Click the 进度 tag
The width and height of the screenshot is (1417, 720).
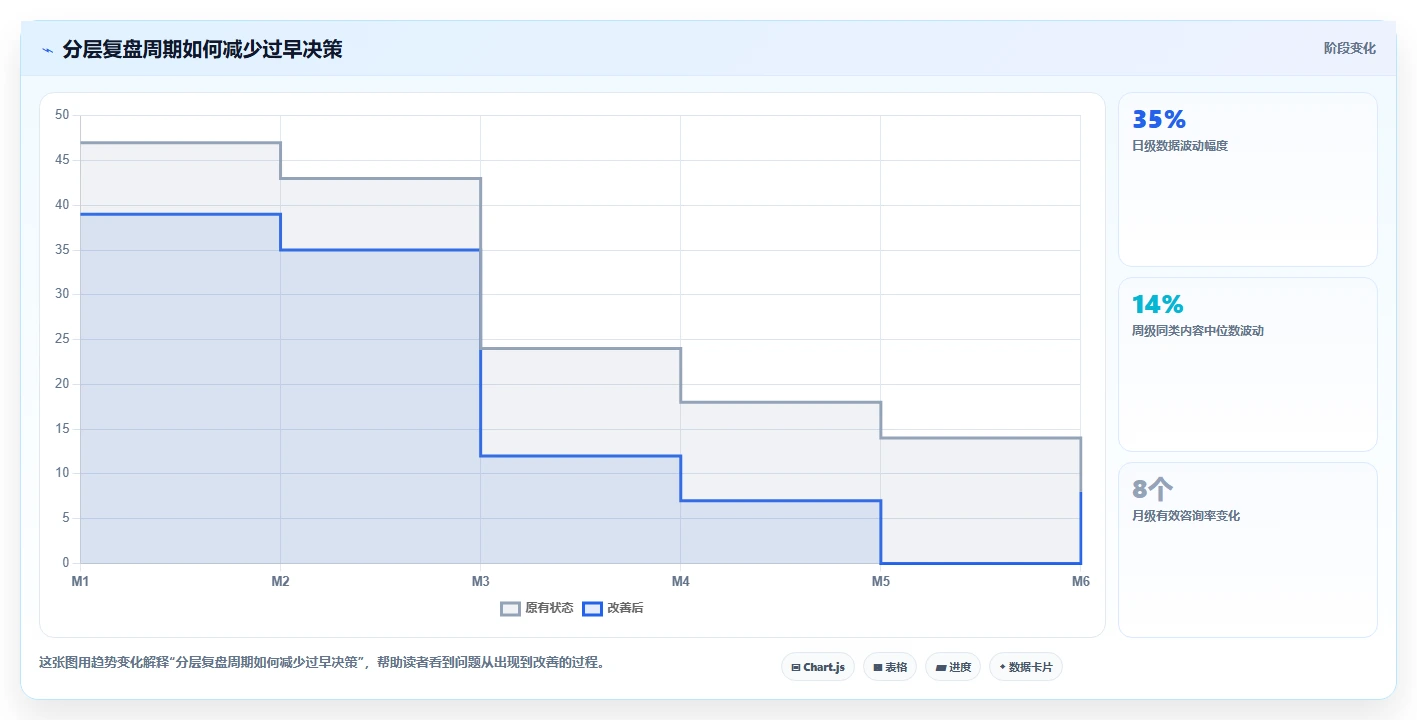point(953,667)
